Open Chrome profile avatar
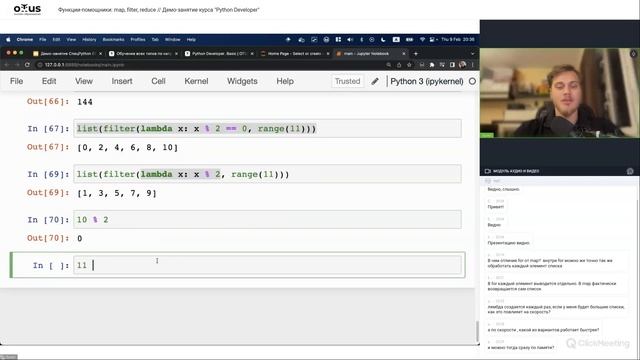The width and height of the screenshot is (640, 360). coord(462,65)
